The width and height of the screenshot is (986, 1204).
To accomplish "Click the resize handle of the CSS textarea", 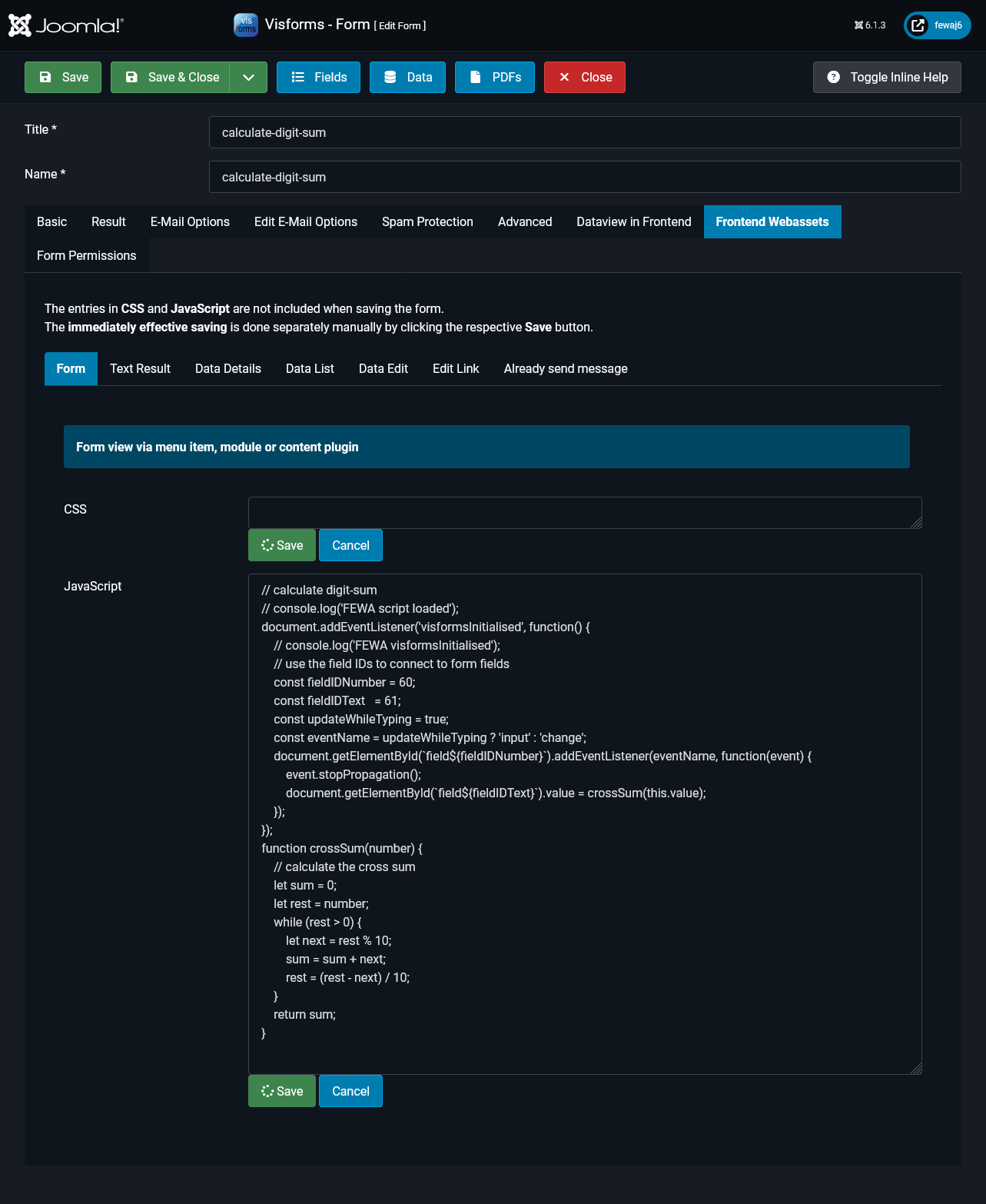I will (x=915, y=522).
